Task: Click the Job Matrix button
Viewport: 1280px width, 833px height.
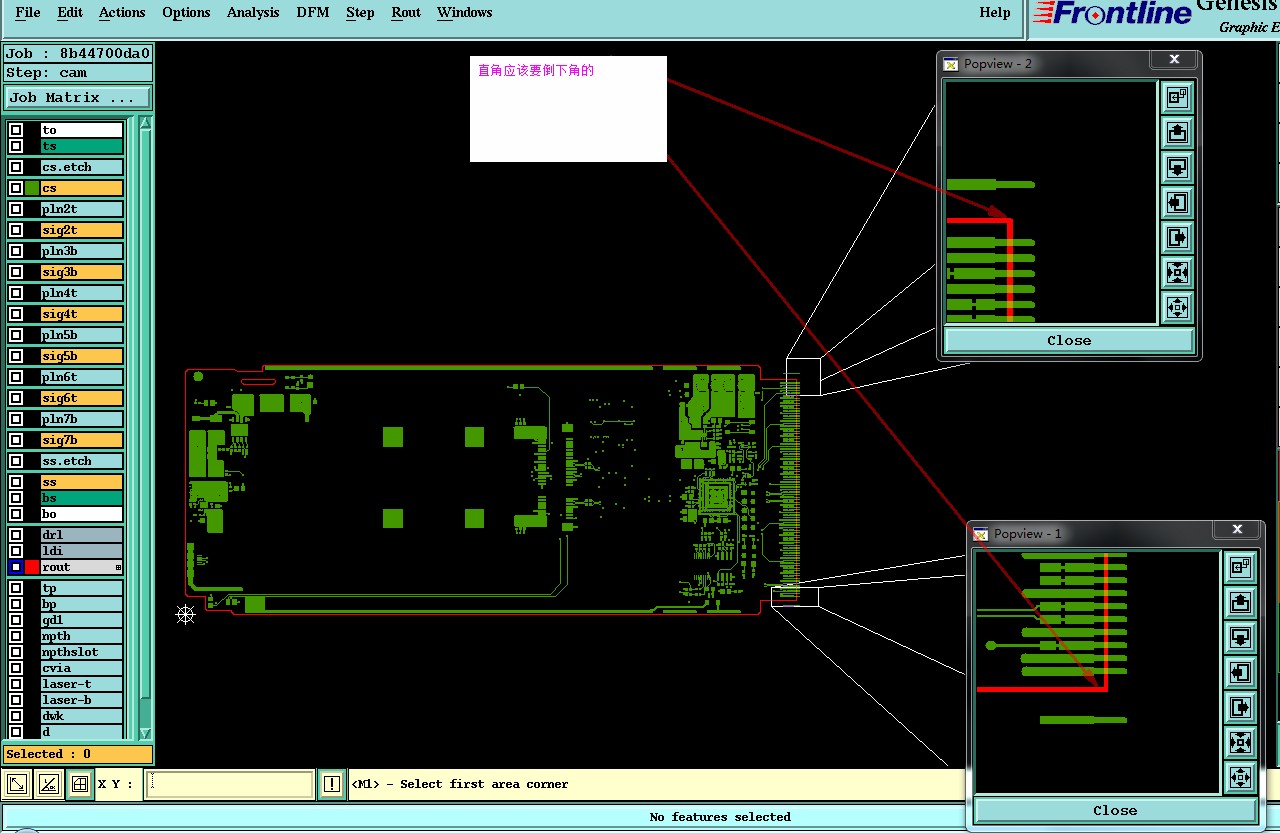Action: point(78,98)
